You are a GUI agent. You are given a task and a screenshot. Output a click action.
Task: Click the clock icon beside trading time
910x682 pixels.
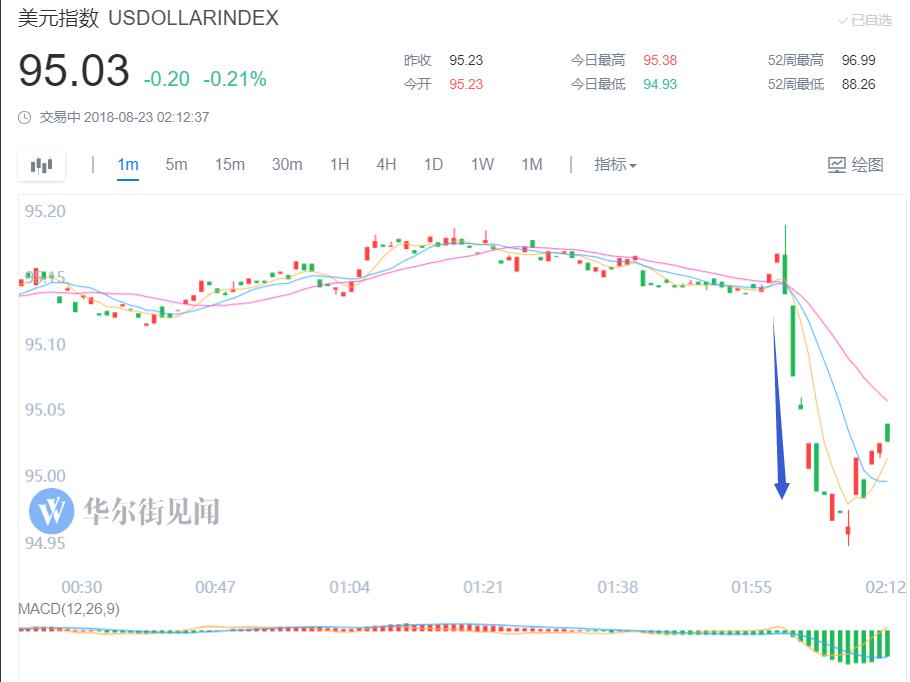tap(25, 117)
